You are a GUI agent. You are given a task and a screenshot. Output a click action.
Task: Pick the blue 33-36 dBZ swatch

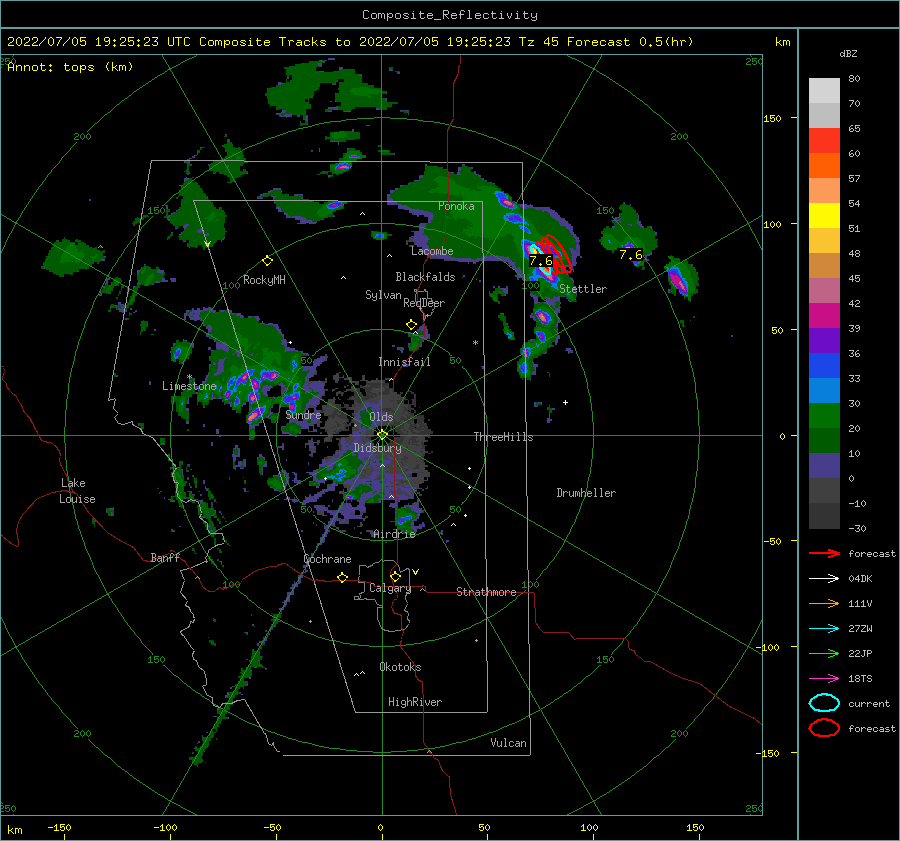[824, 366]
